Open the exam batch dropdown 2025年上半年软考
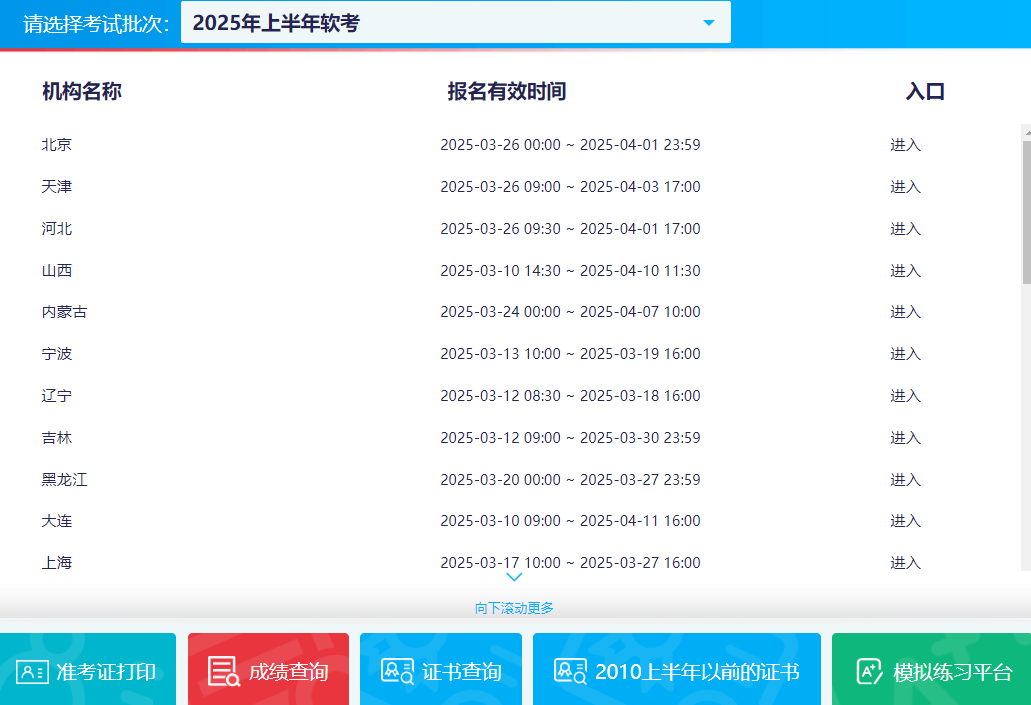 (x=456, y=22)
